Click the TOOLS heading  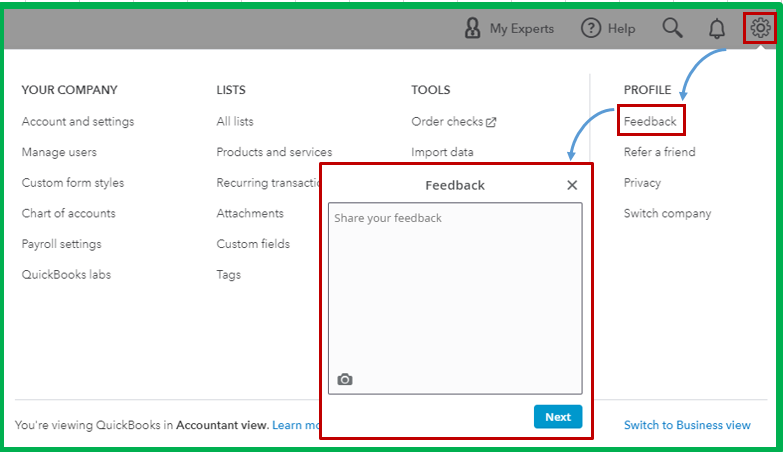(430, 90)
